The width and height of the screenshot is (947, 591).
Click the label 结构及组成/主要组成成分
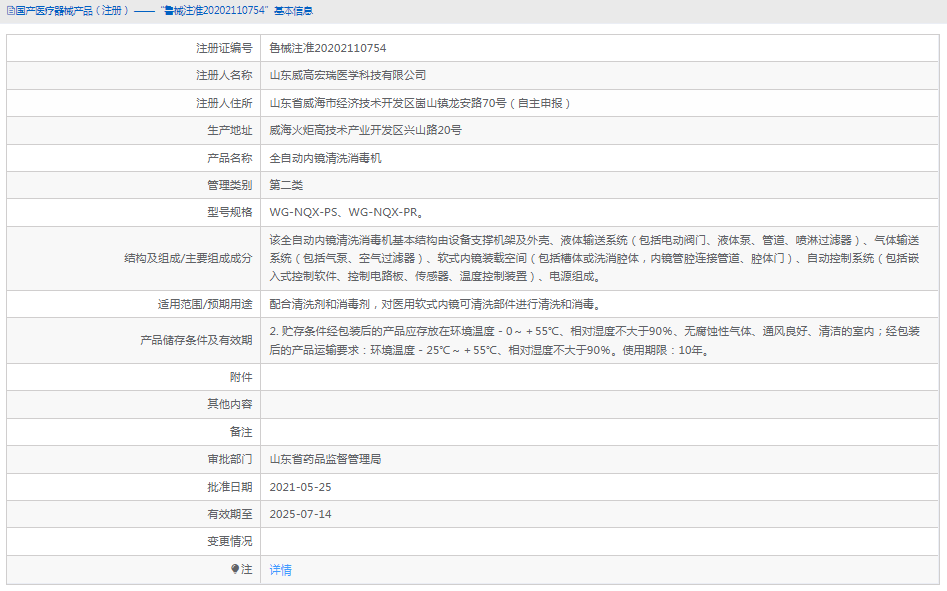tap(188, 258)
